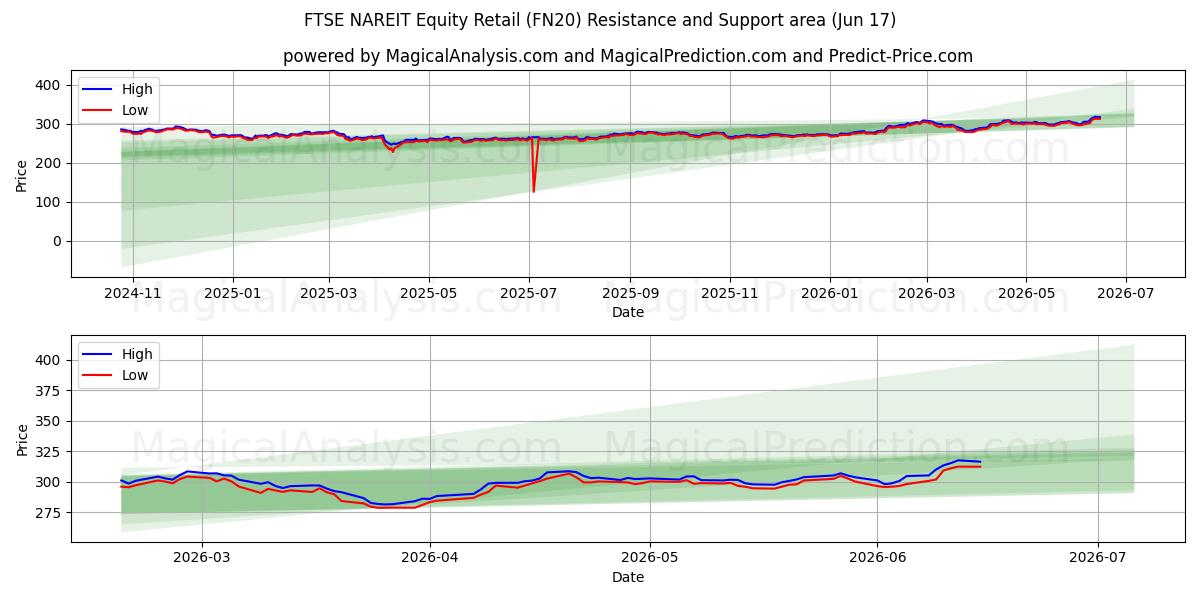1200x600 pixels.
Task: Click the 2025-03 date tick label
Action: 329,294
